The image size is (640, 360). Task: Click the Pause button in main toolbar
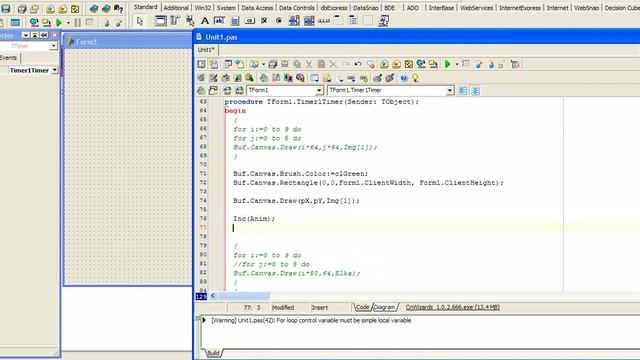(x=78, y=22)
